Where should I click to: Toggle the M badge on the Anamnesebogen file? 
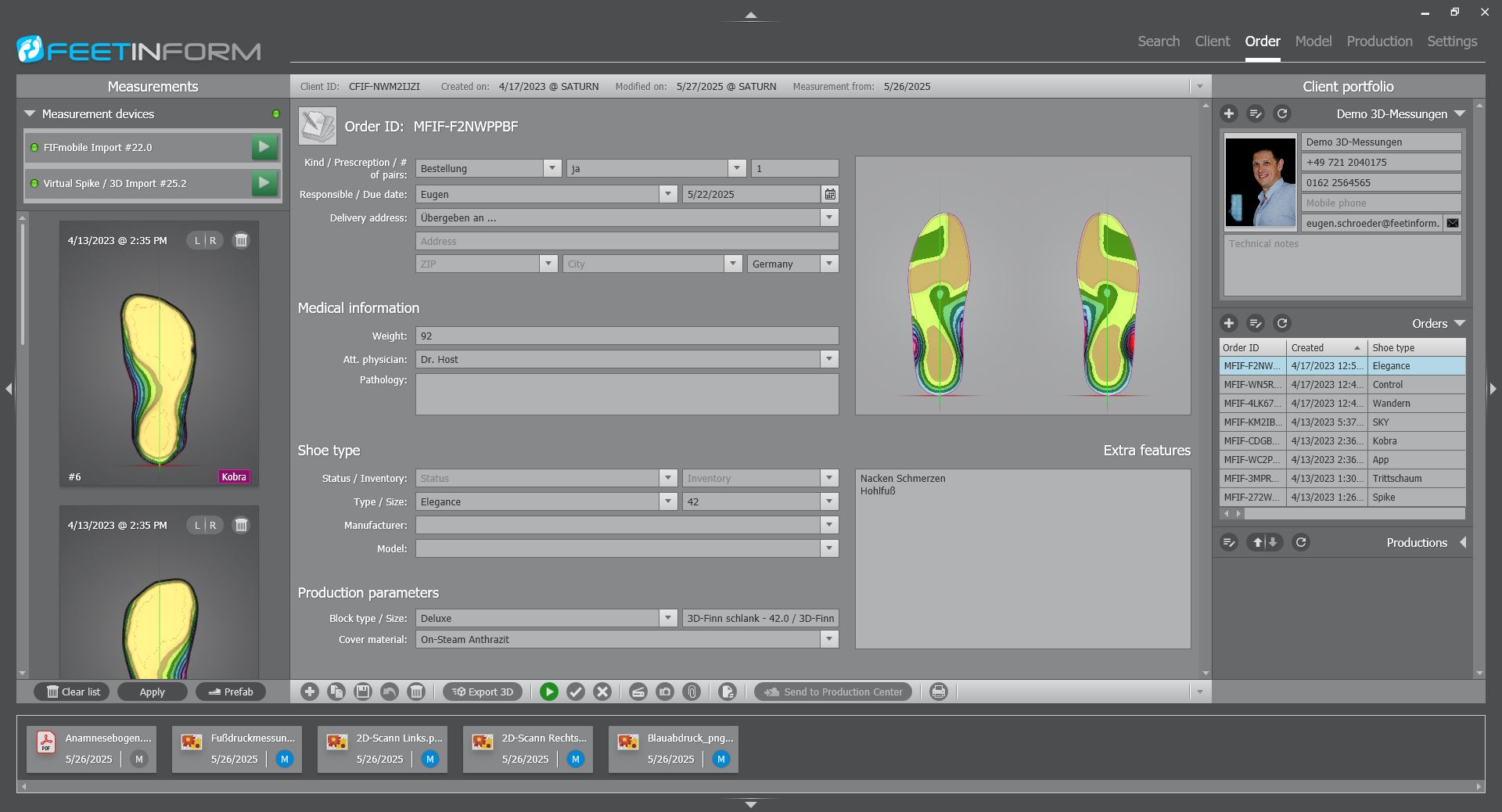pyautogui.click(x=139, y=759)
